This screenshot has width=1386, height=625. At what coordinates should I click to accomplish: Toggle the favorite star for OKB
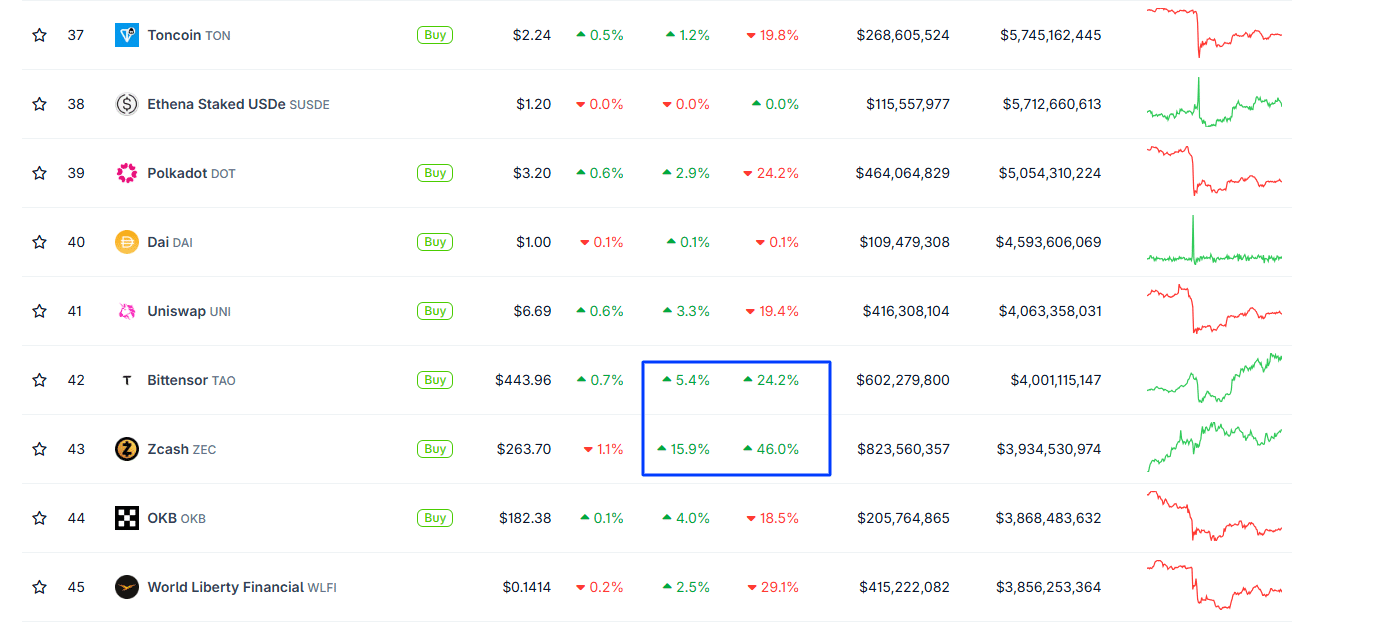coord(39,518)
